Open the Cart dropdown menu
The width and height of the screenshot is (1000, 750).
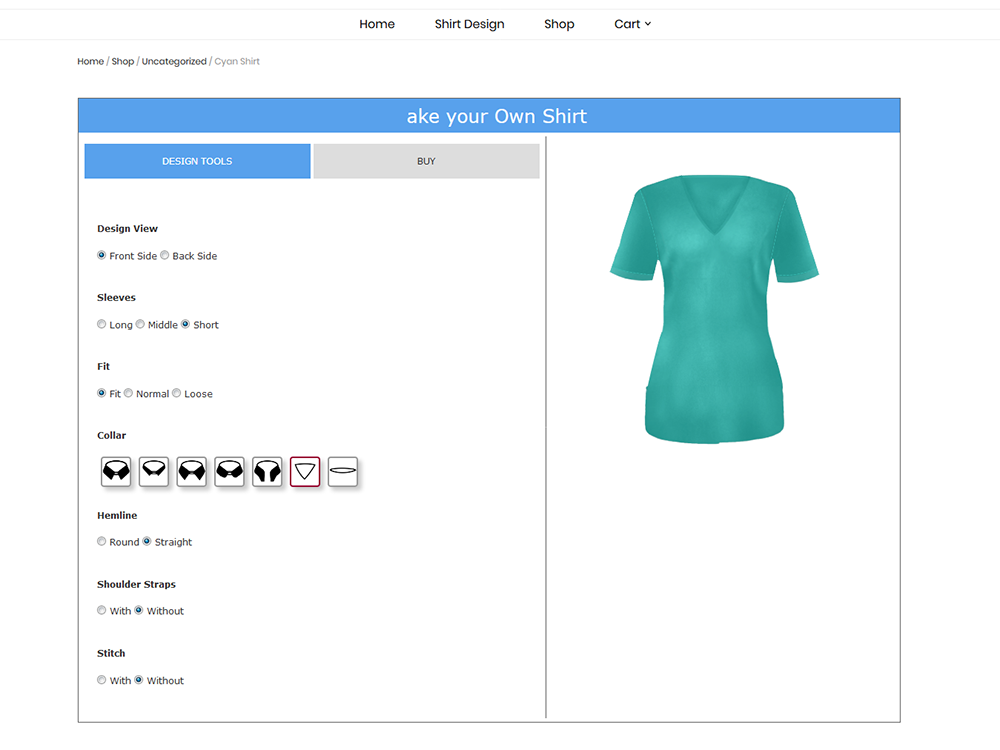tap(632, 24)
